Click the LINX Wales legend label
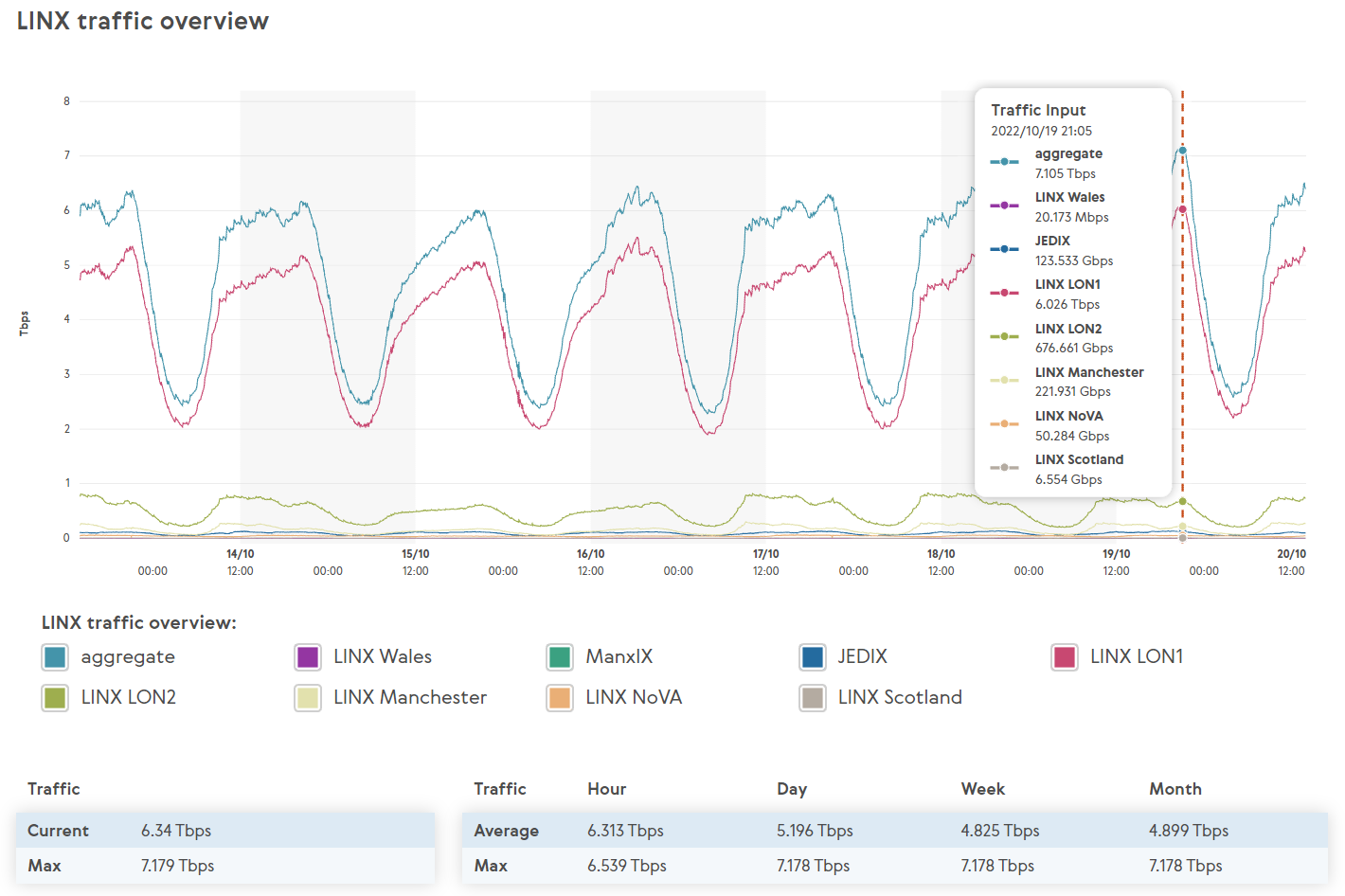The height and width of the screenshot is (896, 1345). [383, 656]
